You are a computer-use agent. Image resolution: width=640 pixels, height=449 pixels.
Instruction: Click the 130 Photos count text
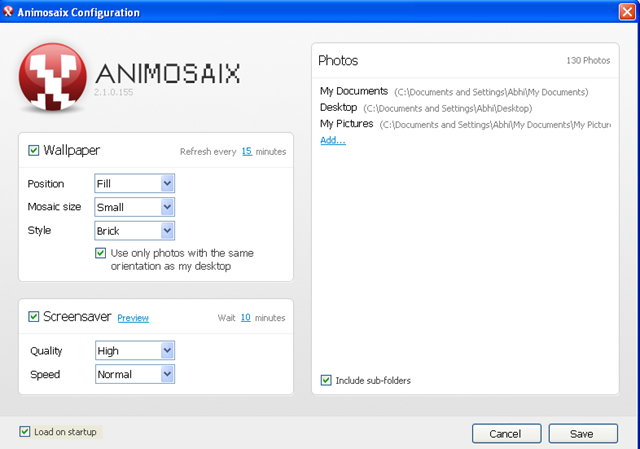point(588,60)
